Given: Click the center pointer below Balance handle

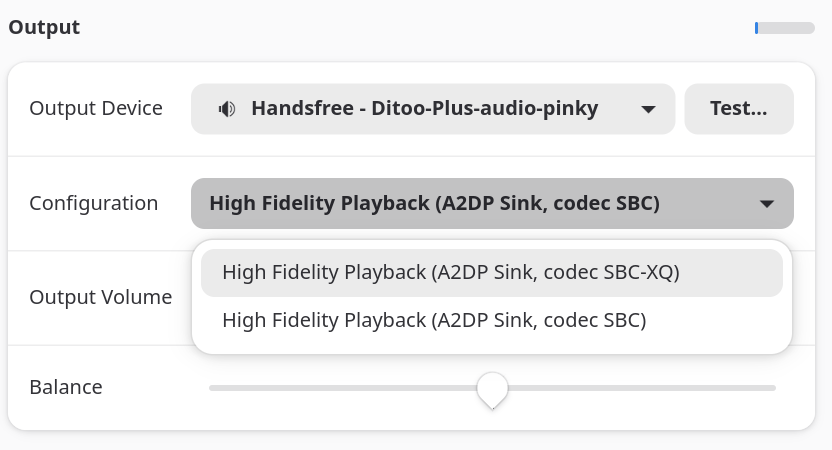Looking at the screenshot, I should click(491, 404).
